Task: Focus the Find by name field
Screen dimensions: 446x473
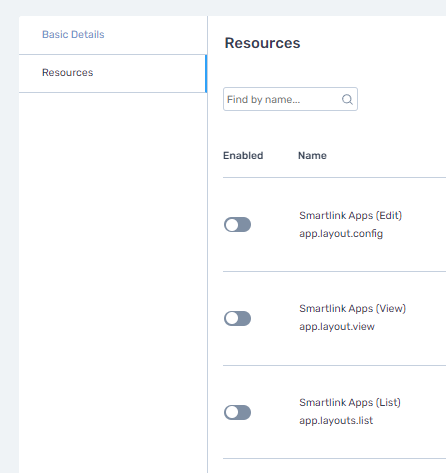Action: [290, 99]
